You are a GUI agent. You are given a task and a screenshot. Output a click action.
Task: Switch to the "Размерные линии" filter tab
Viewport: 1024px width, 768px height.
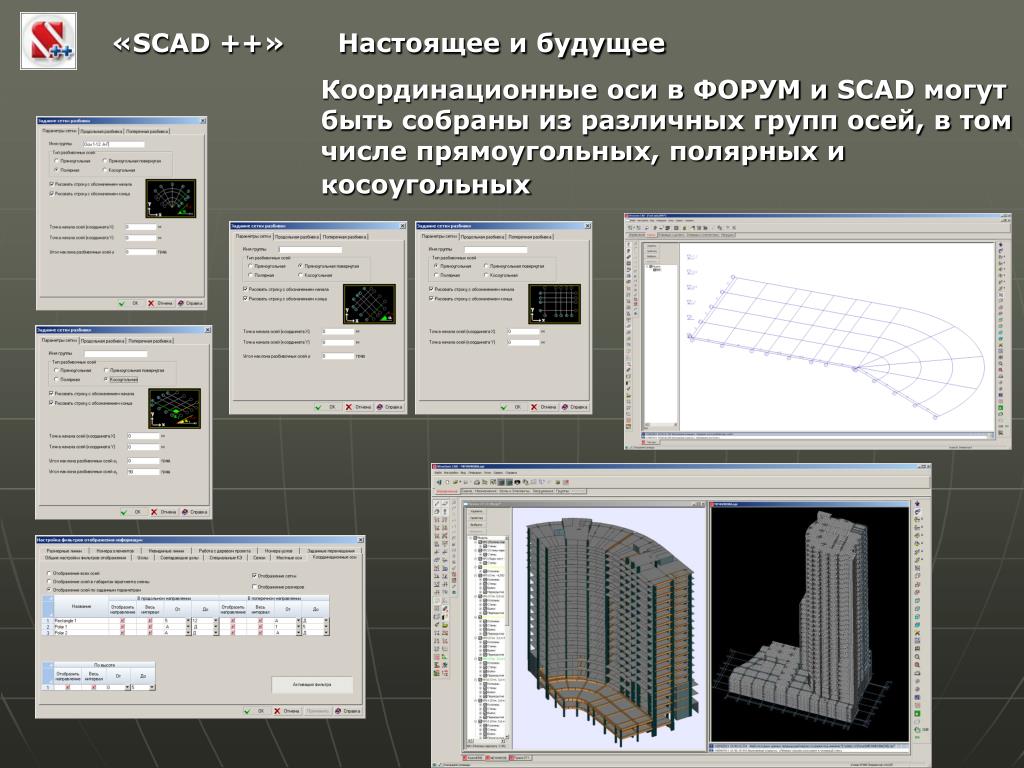click(x=64, y=551)
